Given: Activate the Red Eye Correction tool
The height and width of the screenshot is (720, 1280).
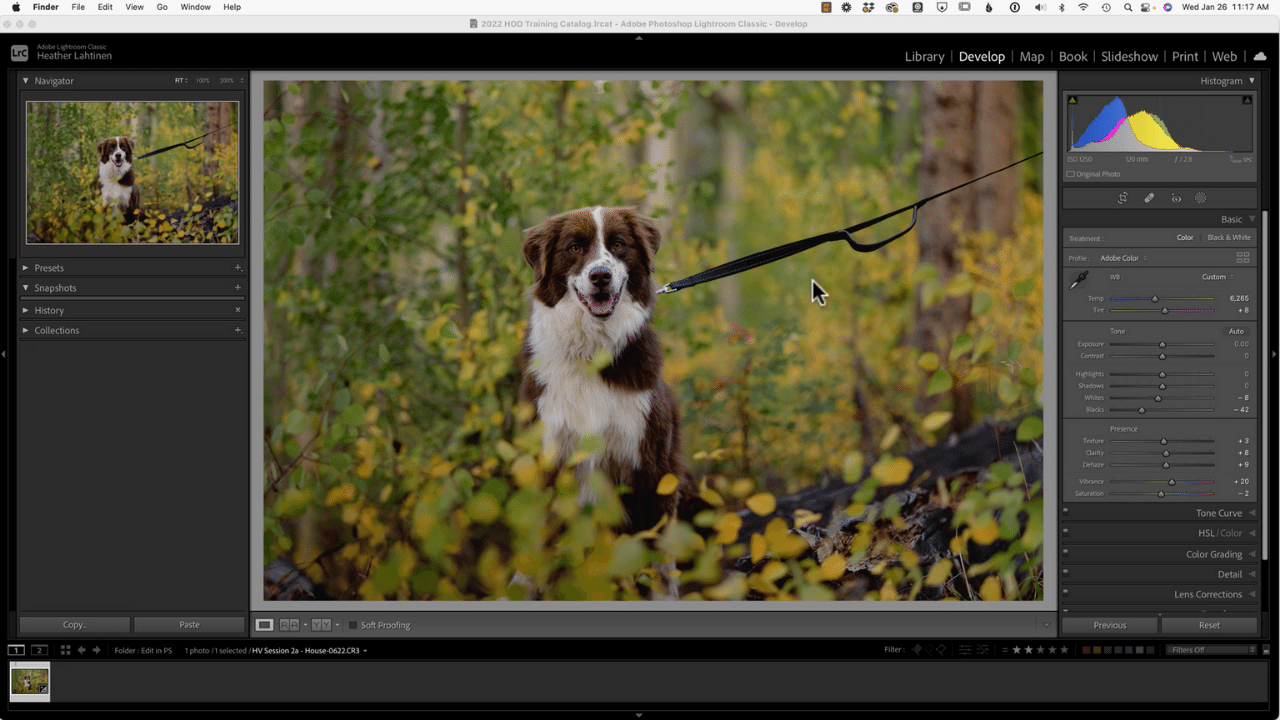Looking at the screenshot, I should [x=1175, y=198].
